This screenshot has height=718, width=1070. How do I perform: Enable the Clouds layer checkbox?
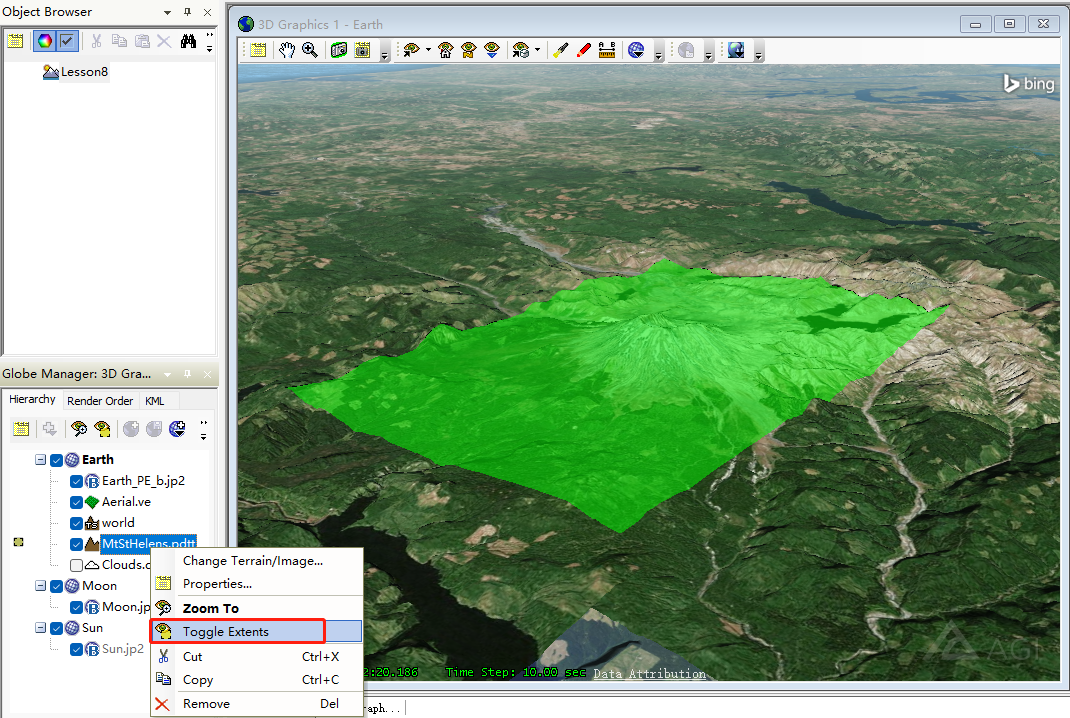(x=76, y=565)
